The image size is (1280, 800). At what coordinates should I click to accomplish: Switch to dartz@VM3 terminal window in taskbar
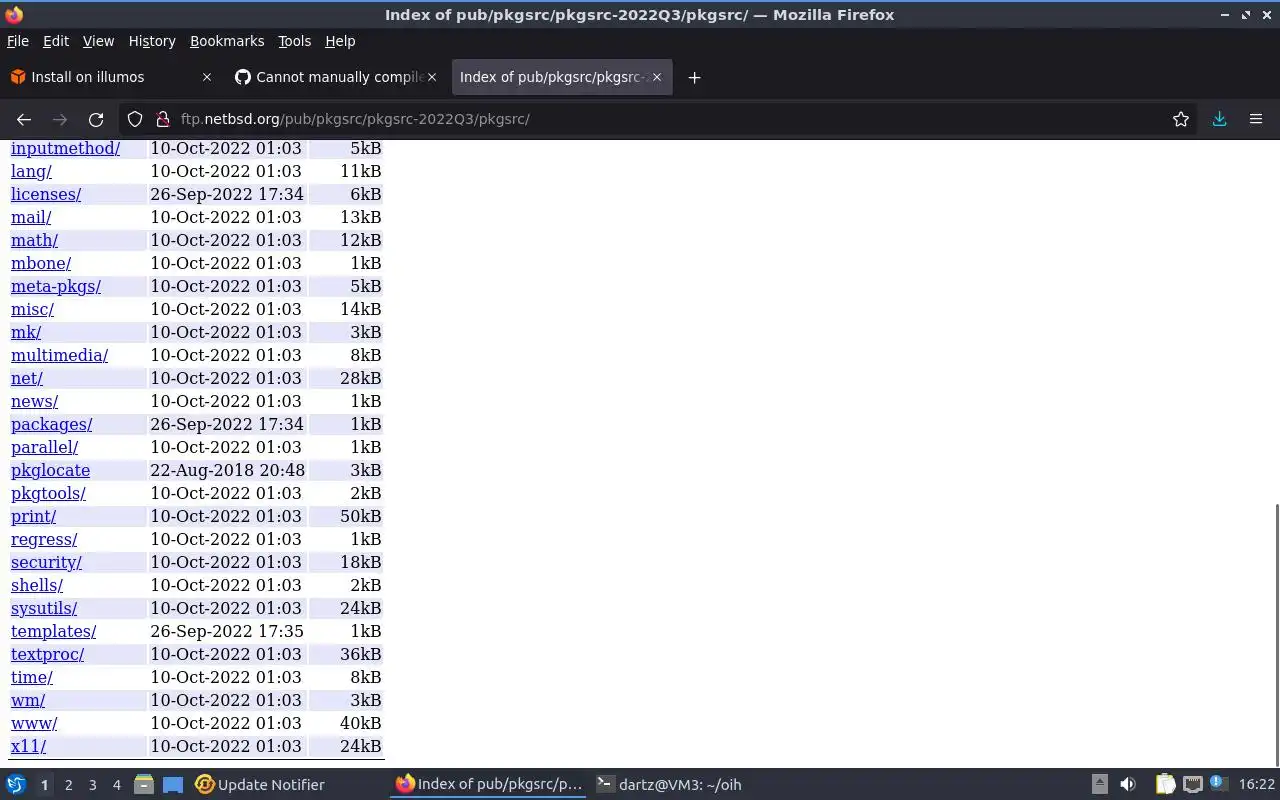[669, 785]
